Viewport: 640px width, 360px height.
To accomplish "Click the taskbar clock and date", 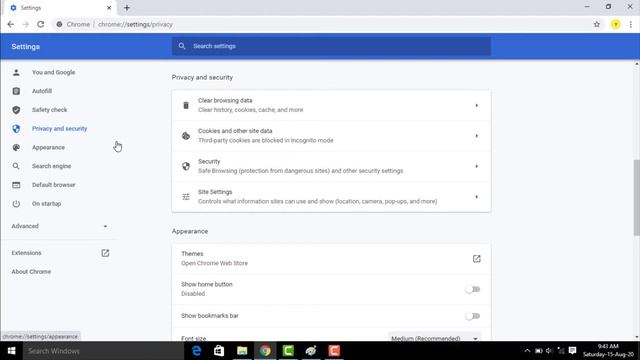I will (x=609, y=351).
